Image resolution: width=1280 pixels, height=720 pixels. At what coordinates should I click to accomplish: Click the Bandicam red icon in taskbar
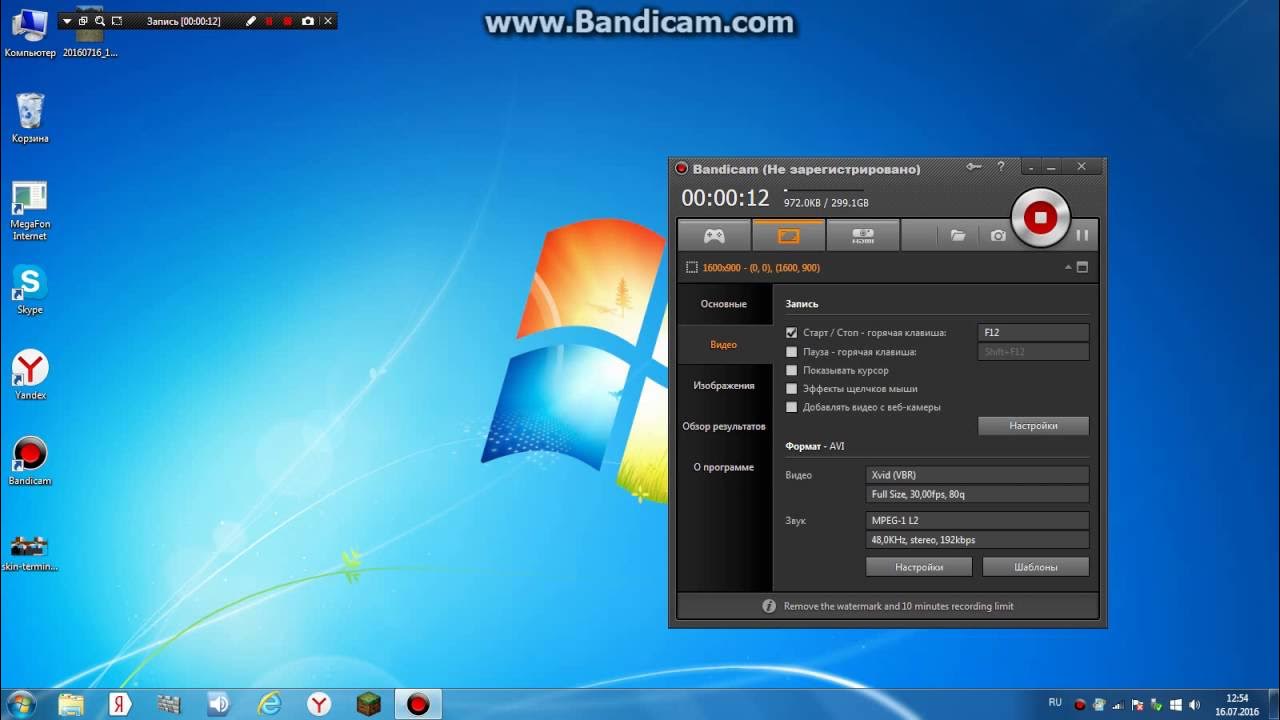point(418,704)
